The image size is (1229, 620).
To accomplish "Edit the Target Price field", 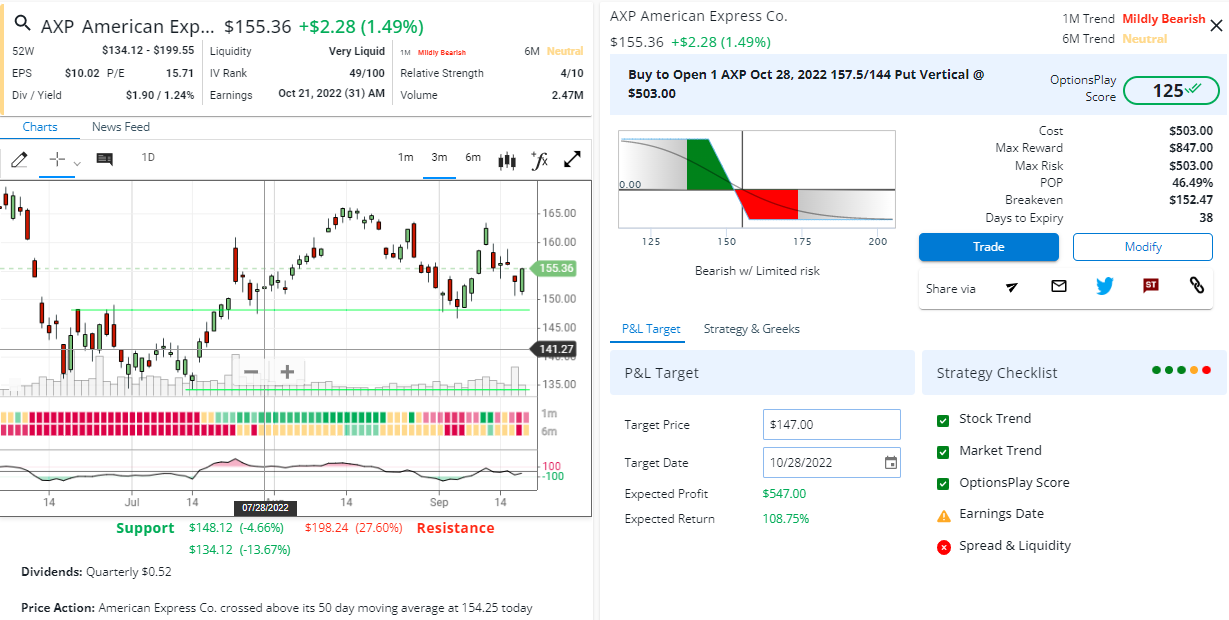I will click(831, 425).
